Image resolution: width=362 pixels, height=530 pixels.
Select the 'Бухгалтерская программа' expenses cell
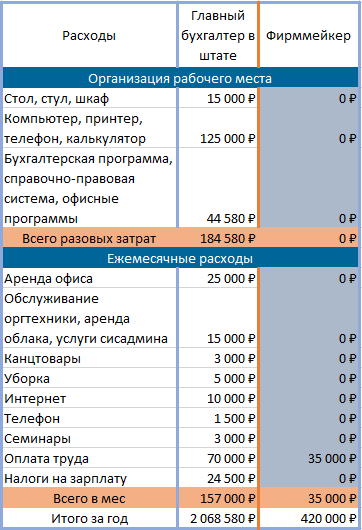coord(90,188)
